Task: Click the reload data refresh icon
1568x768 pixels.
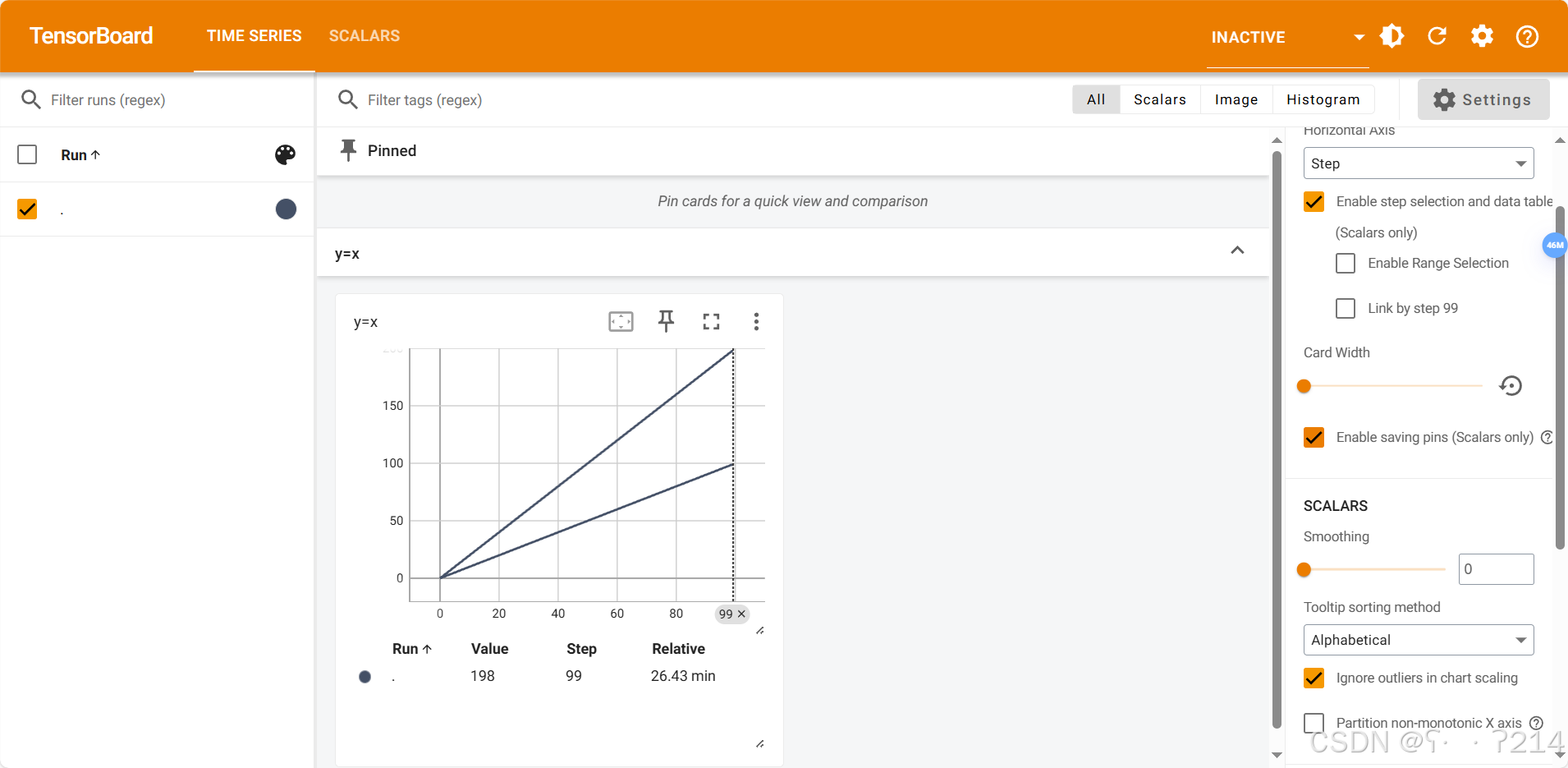Action: click(1437, 36)
